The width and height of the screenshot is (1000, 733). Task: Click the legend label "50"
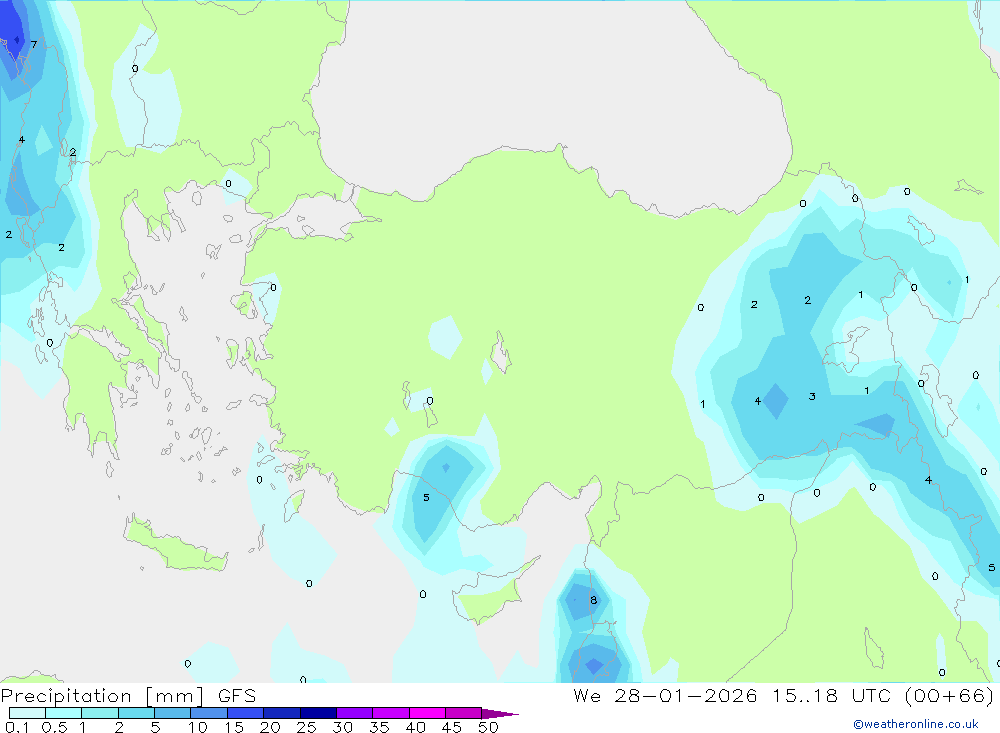point(488,727)
